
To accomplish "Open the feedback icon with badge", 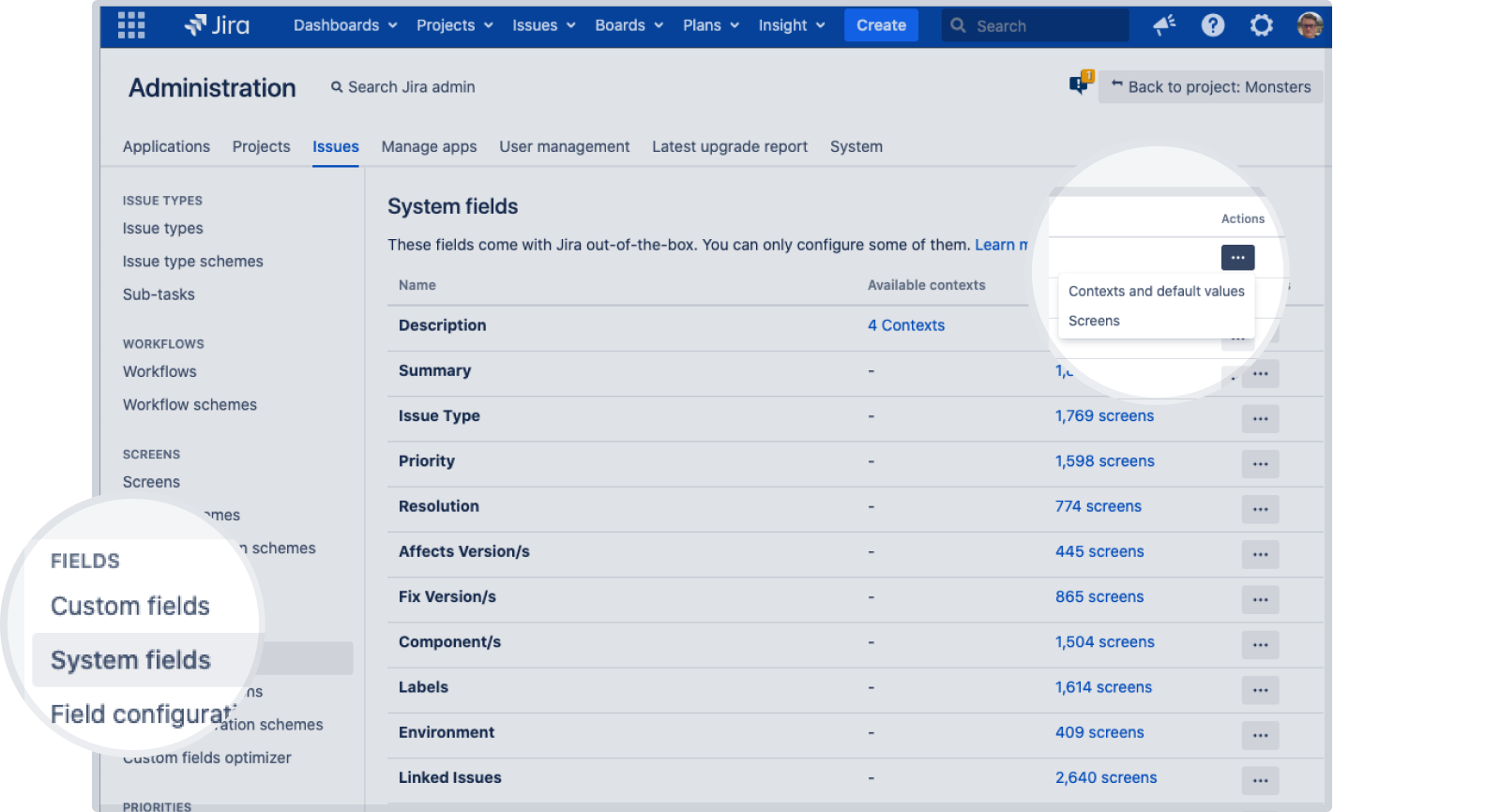I will point(1080,84).
